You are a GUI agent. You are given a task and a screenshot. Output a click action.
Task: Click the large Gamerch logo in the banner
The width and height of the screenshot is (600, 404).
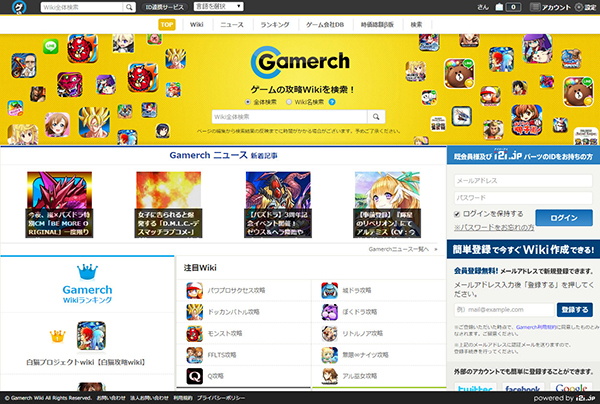coord(300,62)
